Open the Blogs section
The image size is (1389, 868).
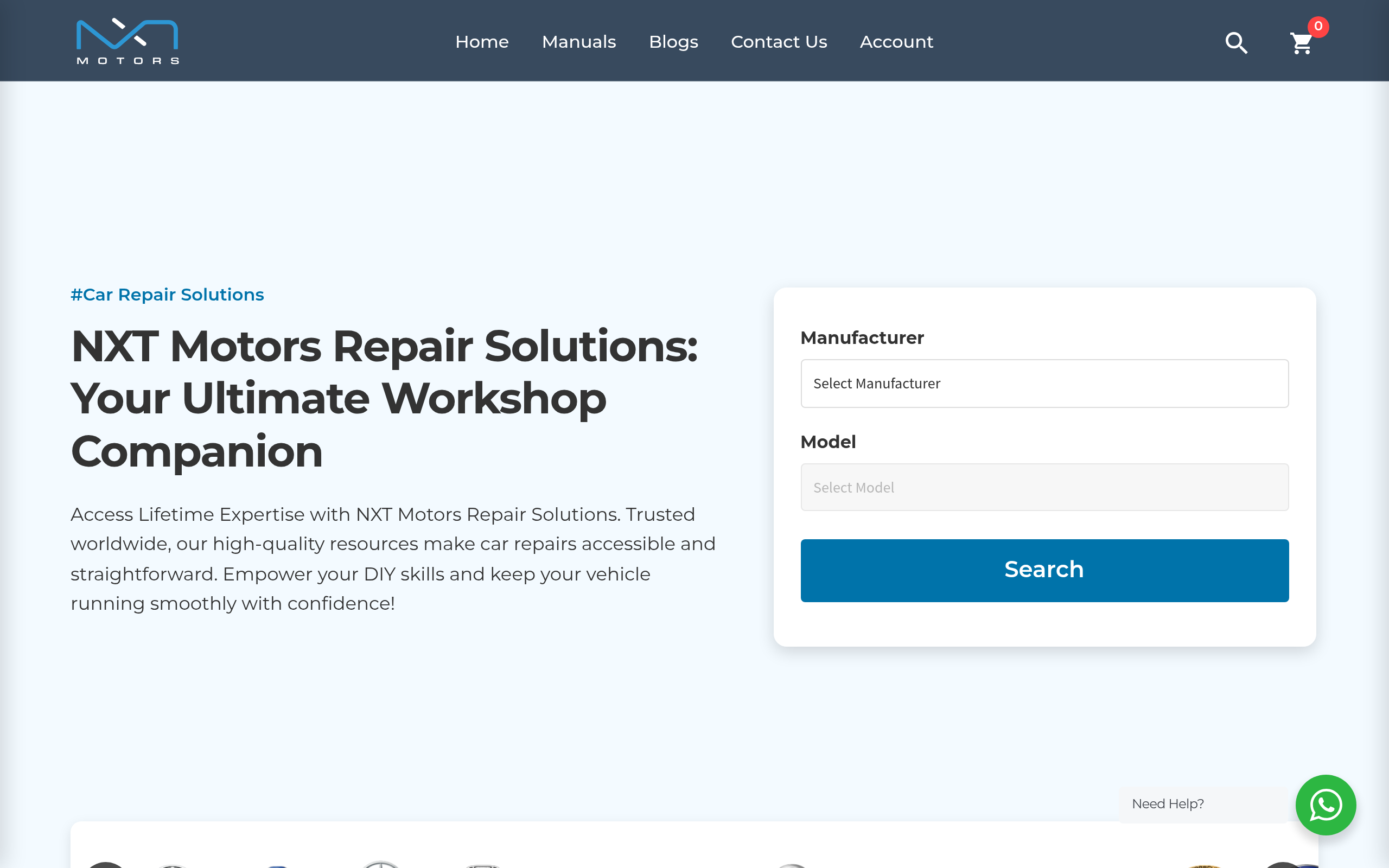673,41
